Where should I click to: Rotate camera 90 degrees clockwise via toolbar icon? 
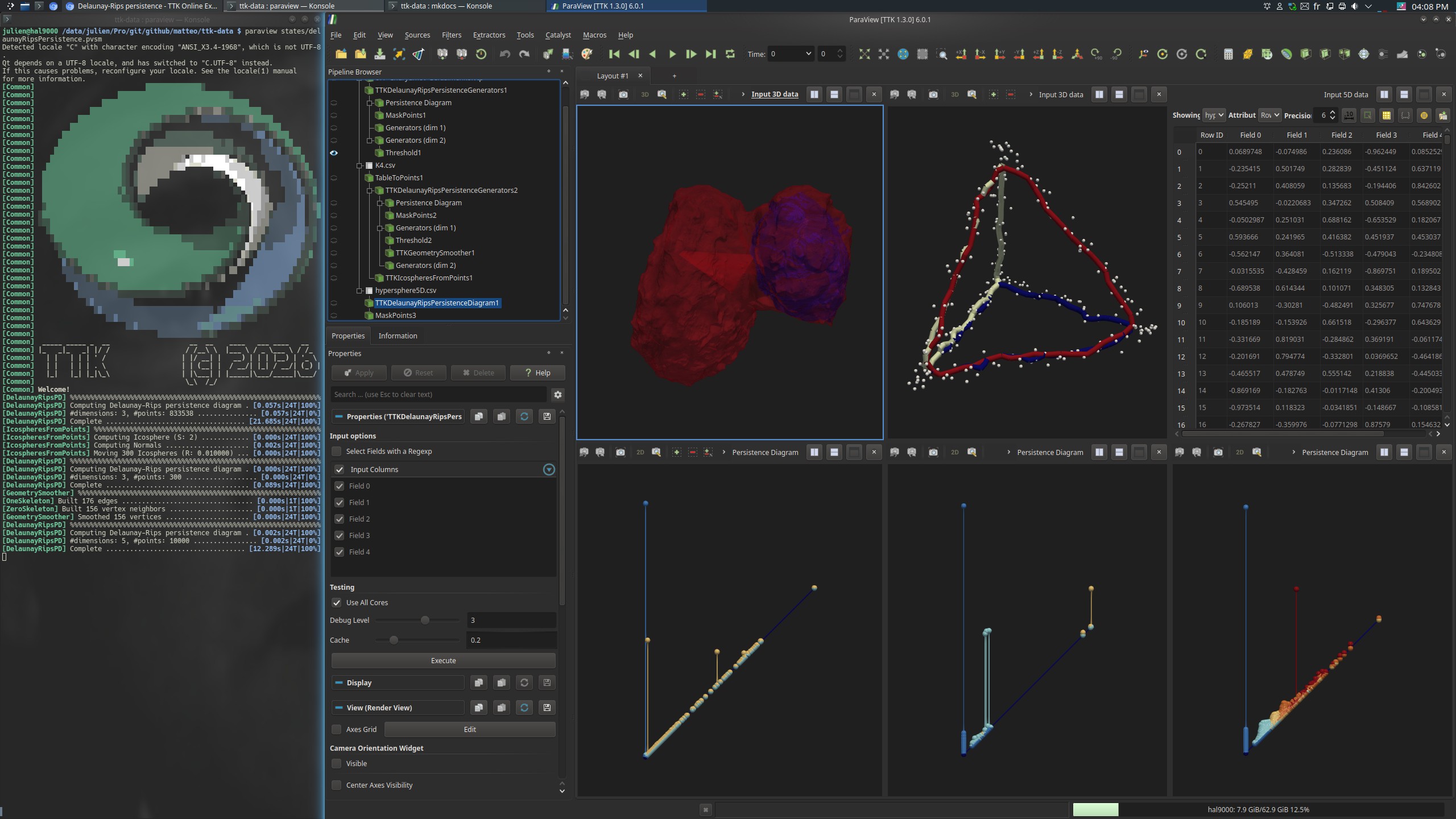1096,54
